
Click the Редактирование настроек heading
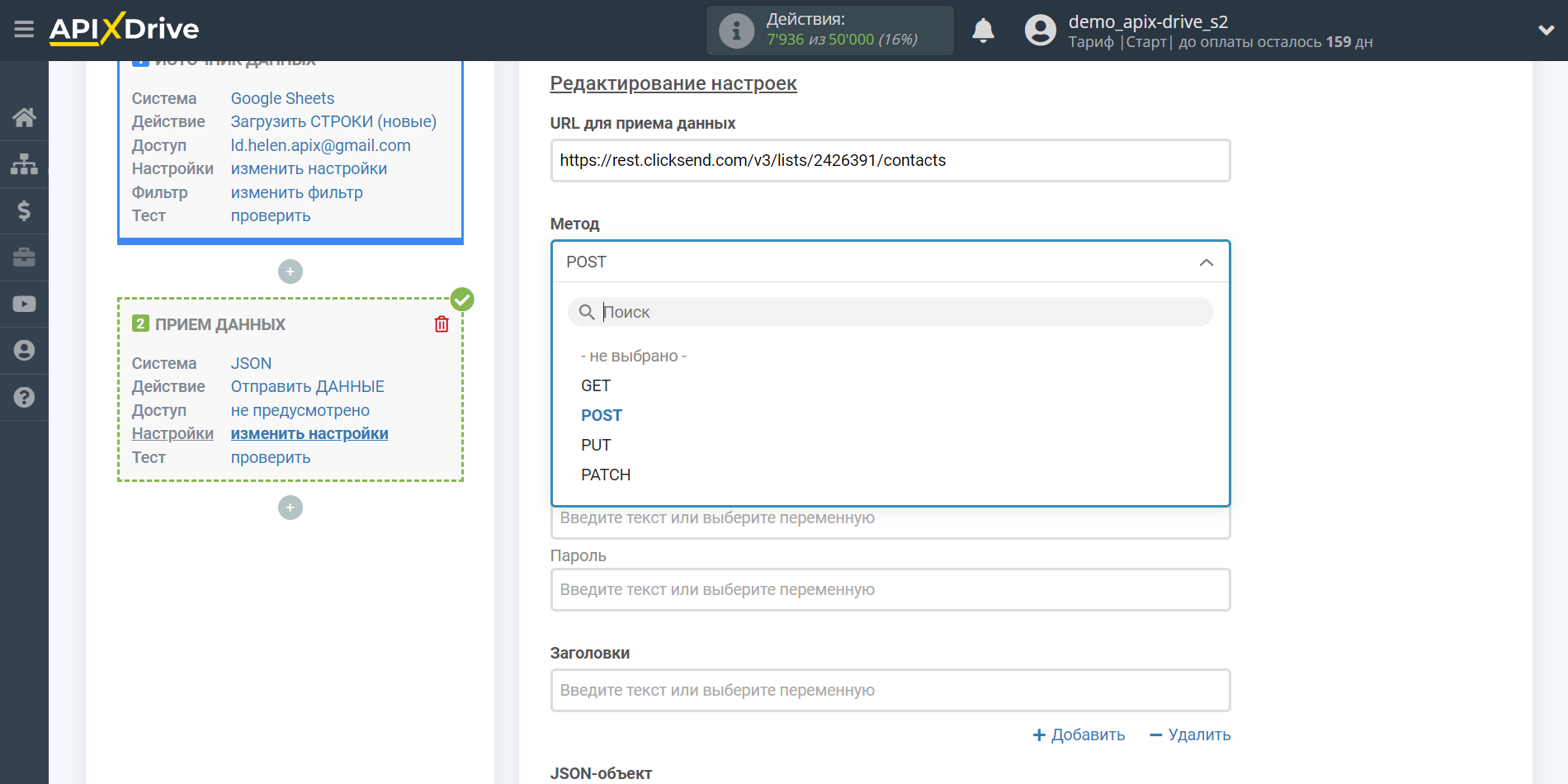[x=673, y=83]
